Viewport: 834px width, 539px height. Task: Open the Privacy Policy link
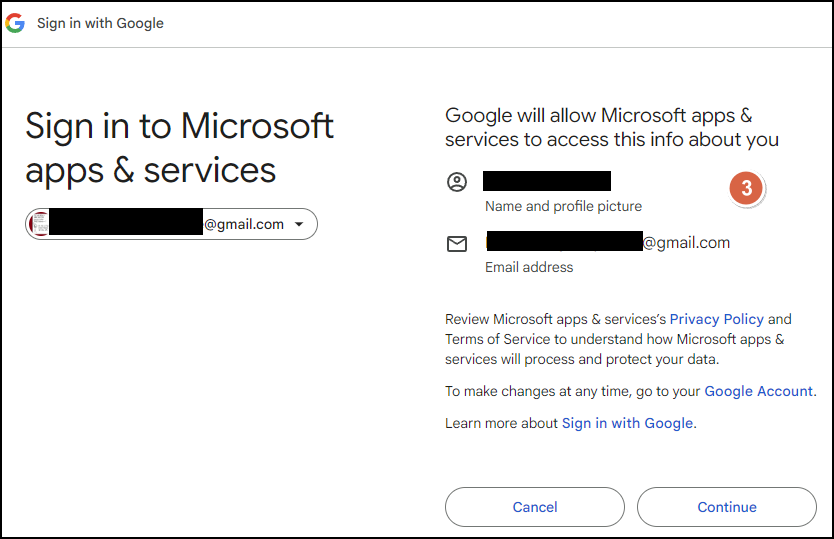716,319
